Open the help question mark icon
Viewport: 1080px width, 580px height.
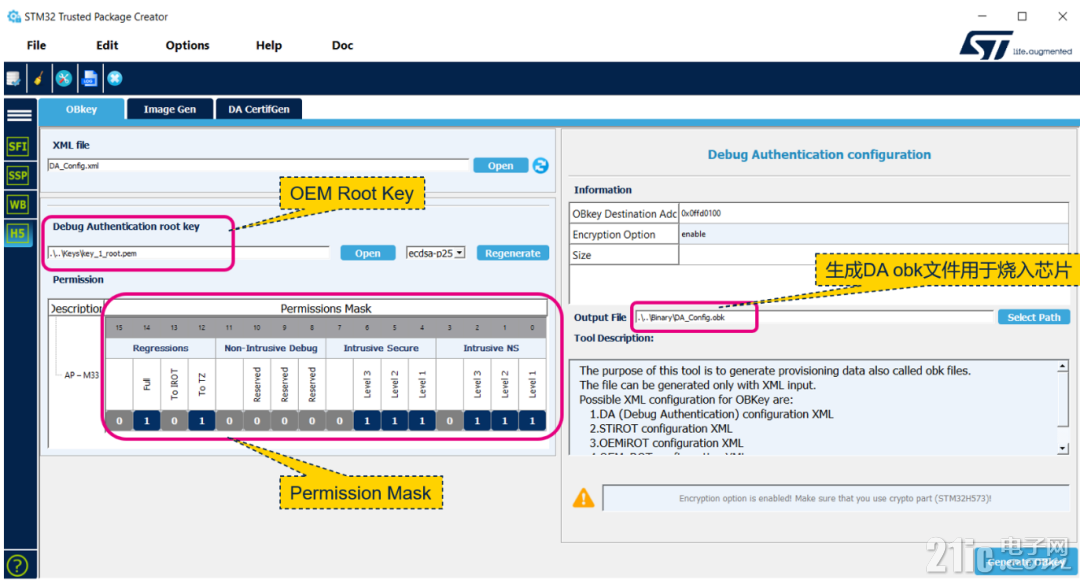click(x=17, y=566)
